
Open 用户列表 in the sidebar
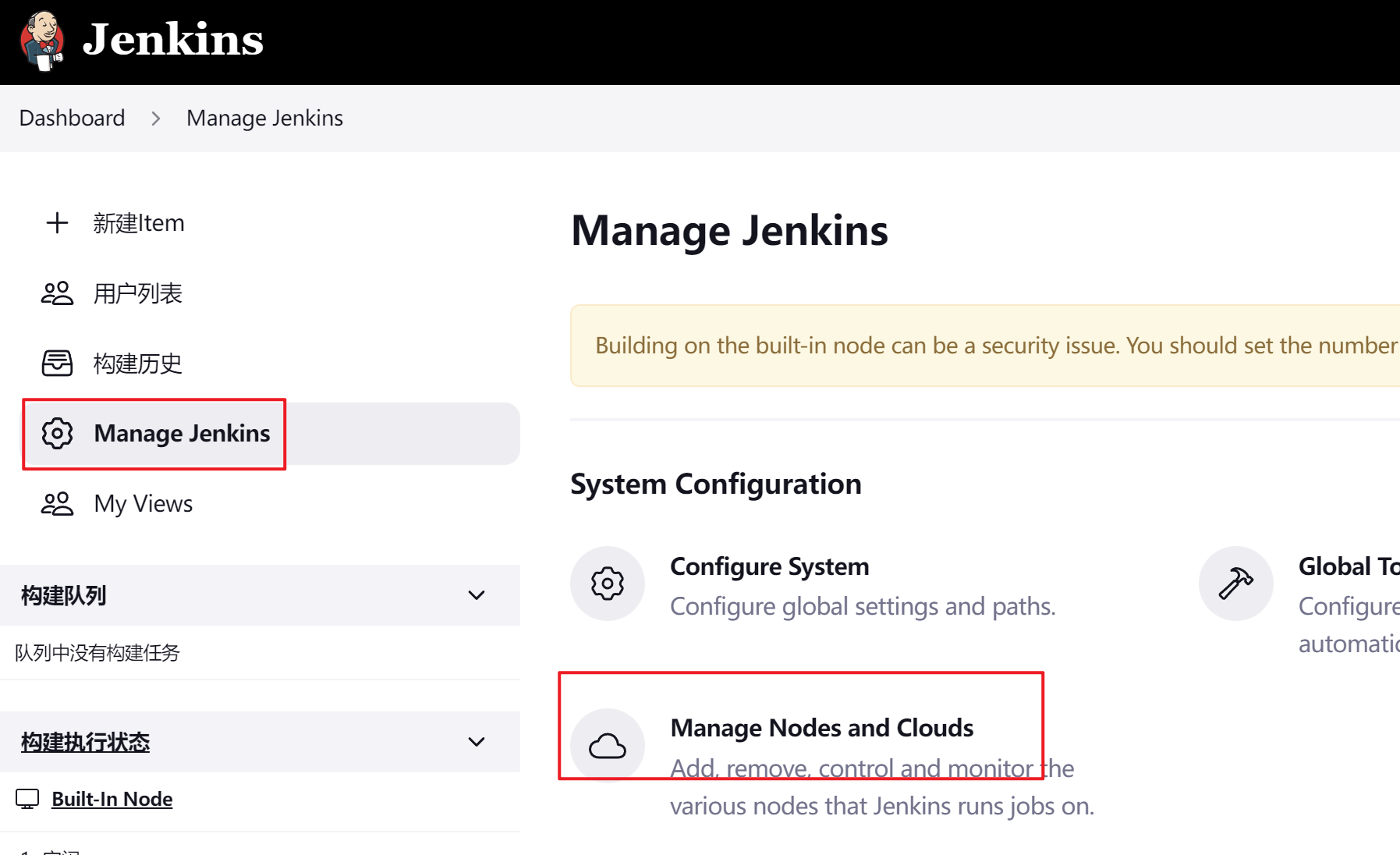click(x=138, y=293)
